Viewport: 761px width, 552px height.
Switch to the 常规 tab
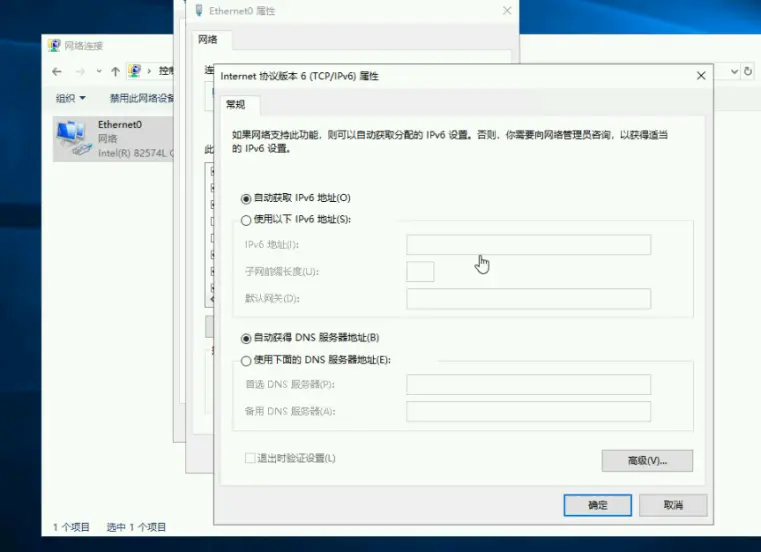coord(237,104)
